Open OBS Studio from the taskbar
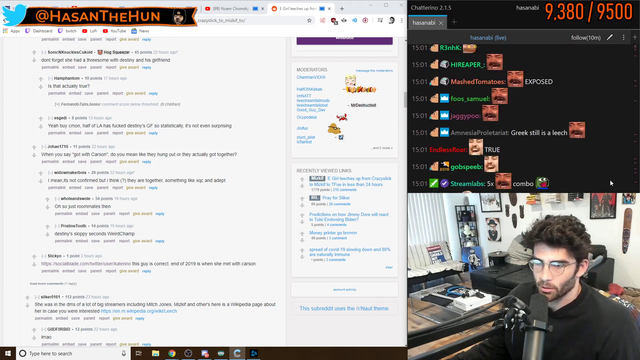This screenshot has width=640, height=360. (x=188, y=353)
